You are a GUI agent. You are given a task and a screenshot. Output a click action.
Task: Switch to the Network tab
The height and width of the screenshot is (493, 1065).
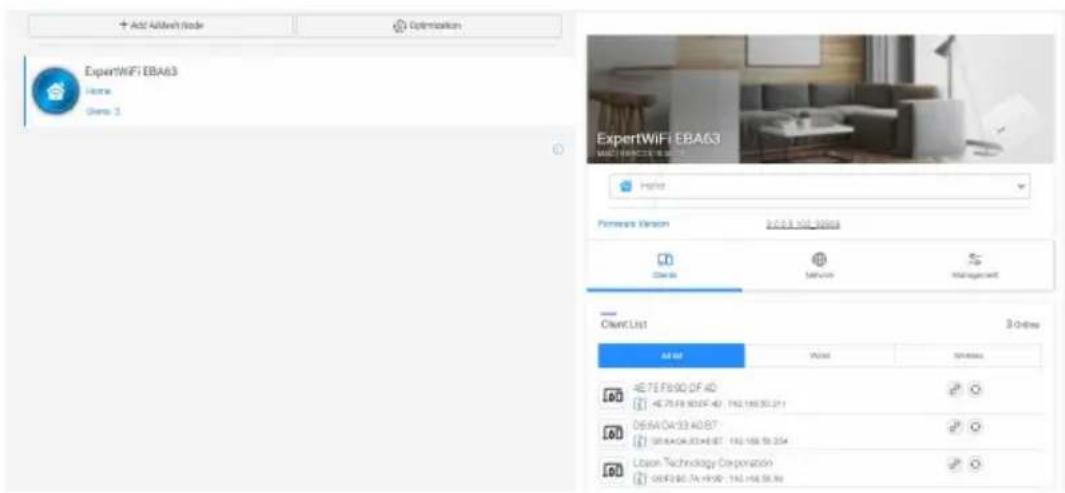(818, 266)
